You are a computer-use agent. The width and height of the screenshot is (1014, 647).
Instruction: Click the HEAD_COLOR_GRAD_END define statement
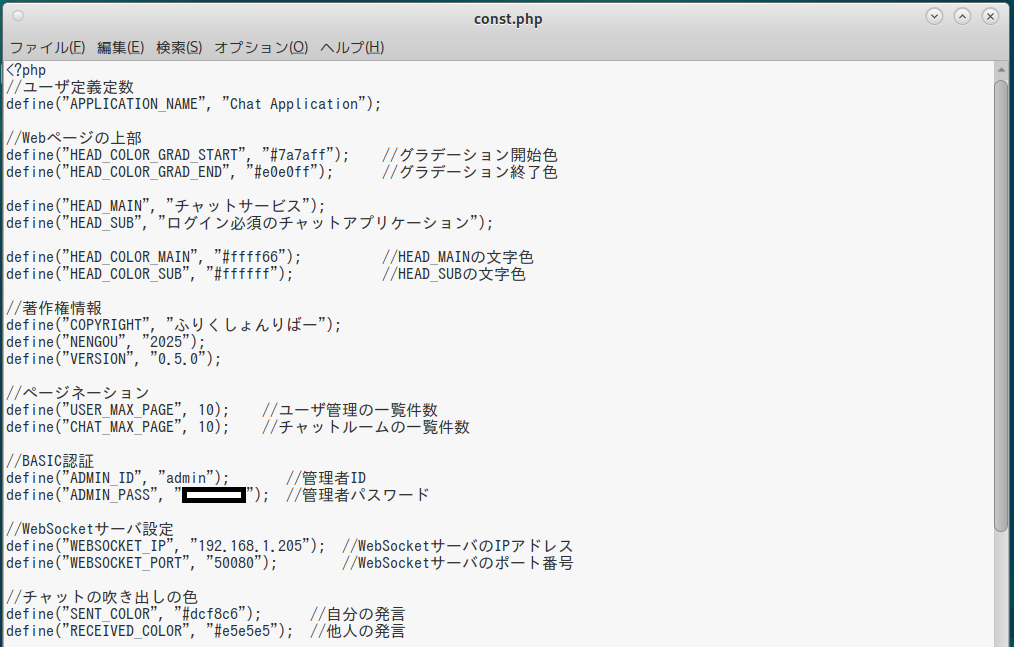[170, 172]
